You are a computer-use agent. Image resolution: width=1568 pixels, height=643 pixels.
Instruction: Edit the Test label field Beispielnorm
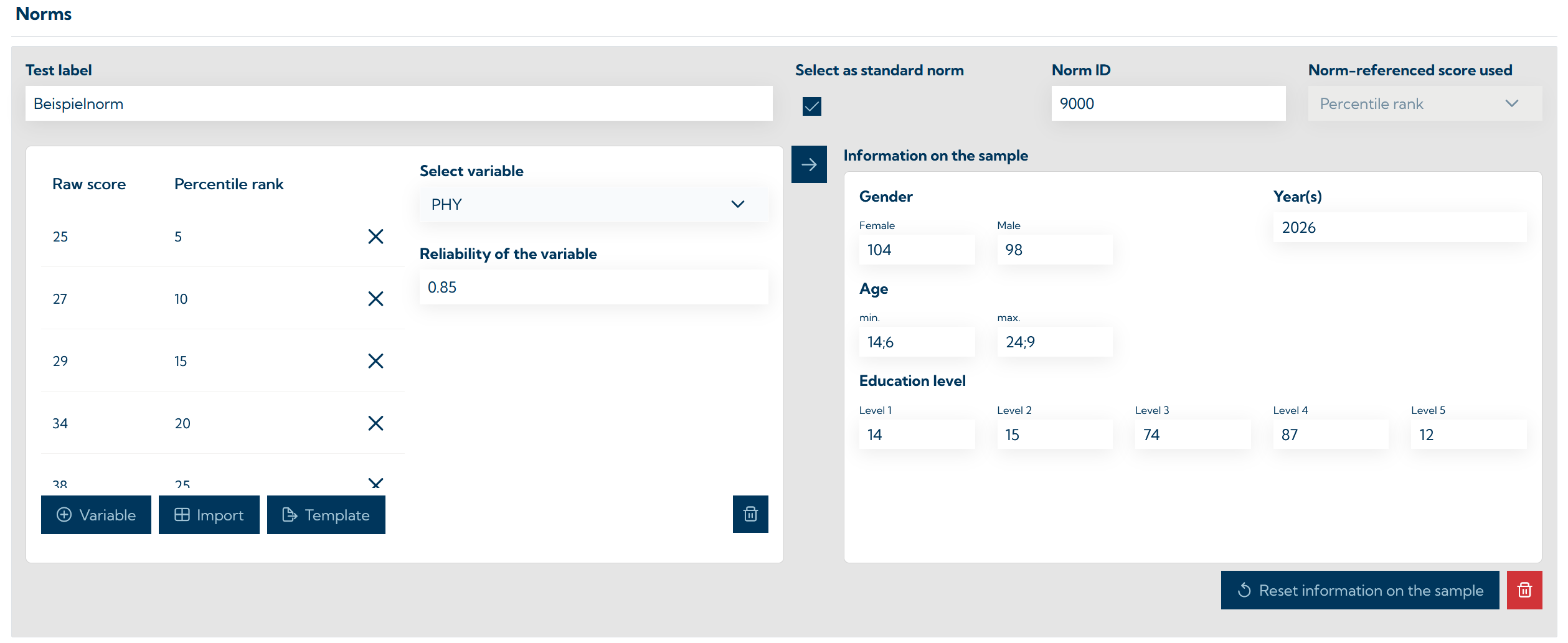coord(399,104)
